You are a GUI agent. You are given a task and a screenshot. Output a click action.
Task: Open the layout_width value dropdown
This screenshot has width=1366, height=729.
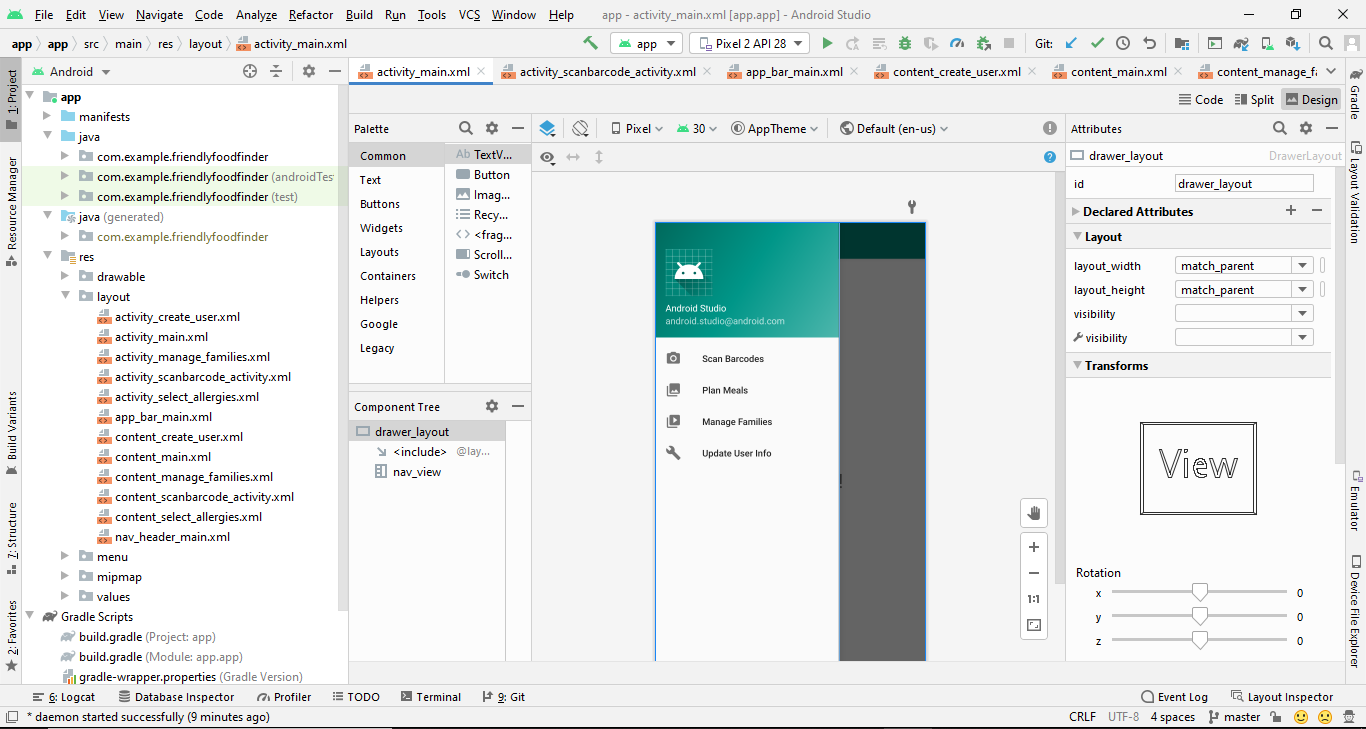click(x=1302, y=266)
